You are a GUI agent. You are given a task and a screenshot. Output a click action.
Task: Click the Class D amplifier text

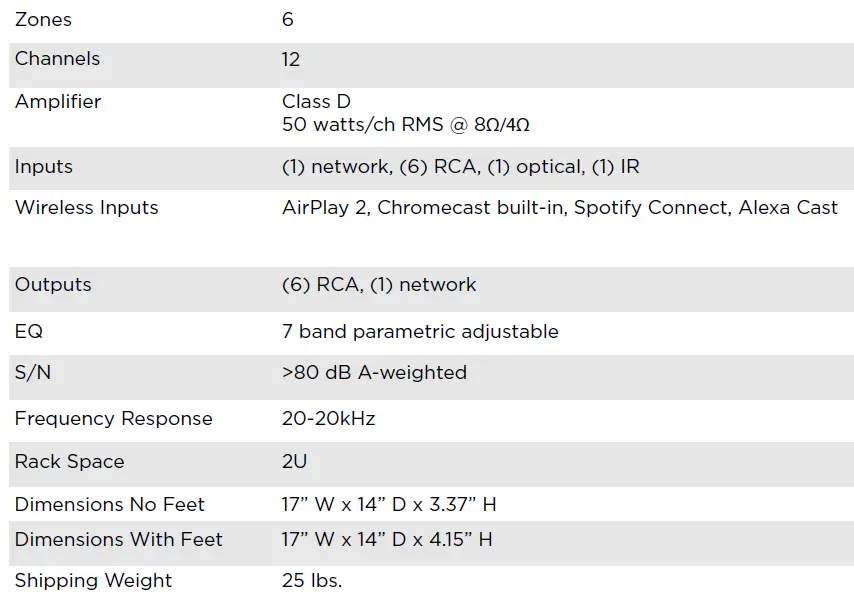(316, 102)
